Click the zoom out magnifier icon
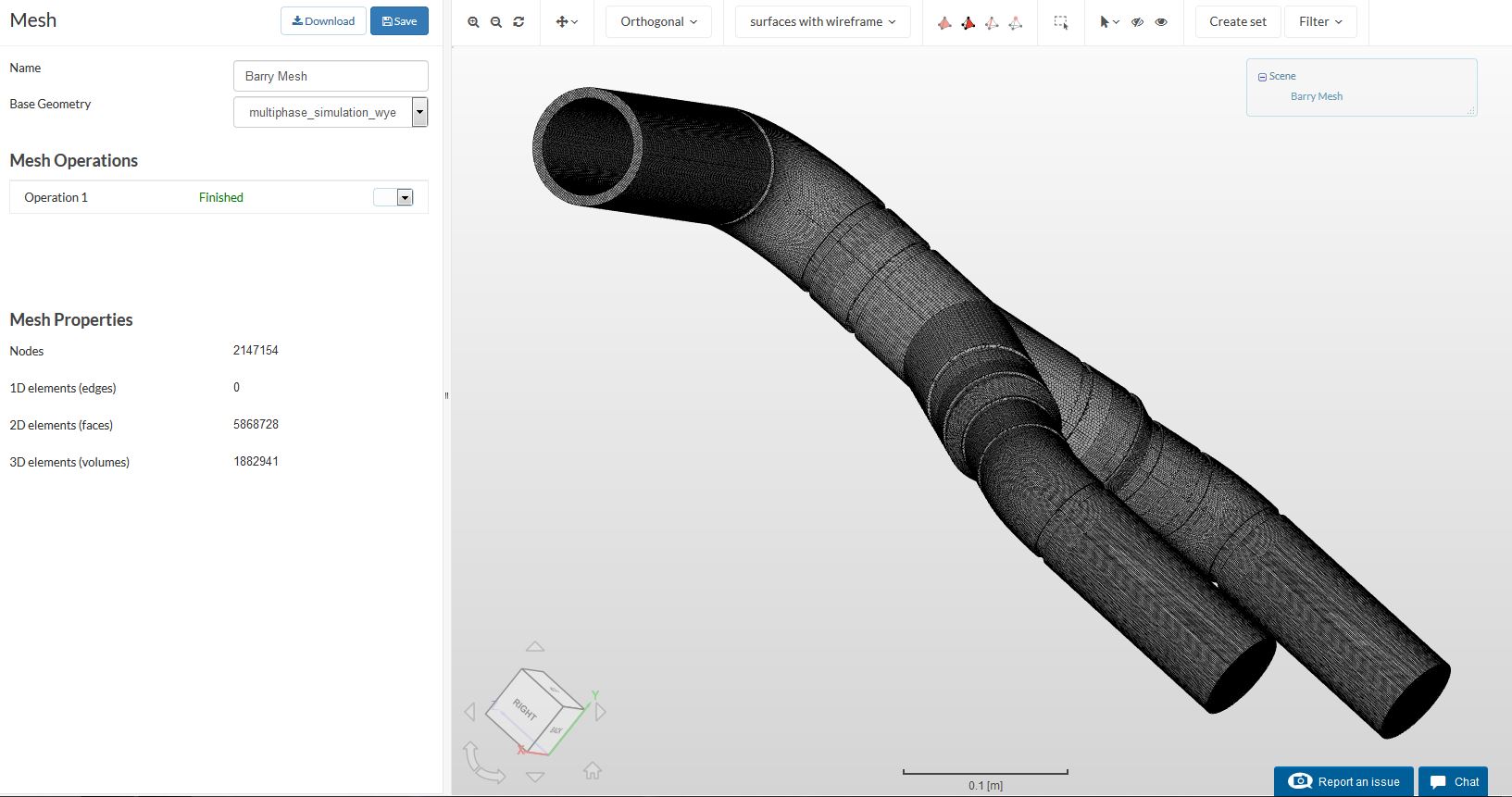 [x=496, y=22]
